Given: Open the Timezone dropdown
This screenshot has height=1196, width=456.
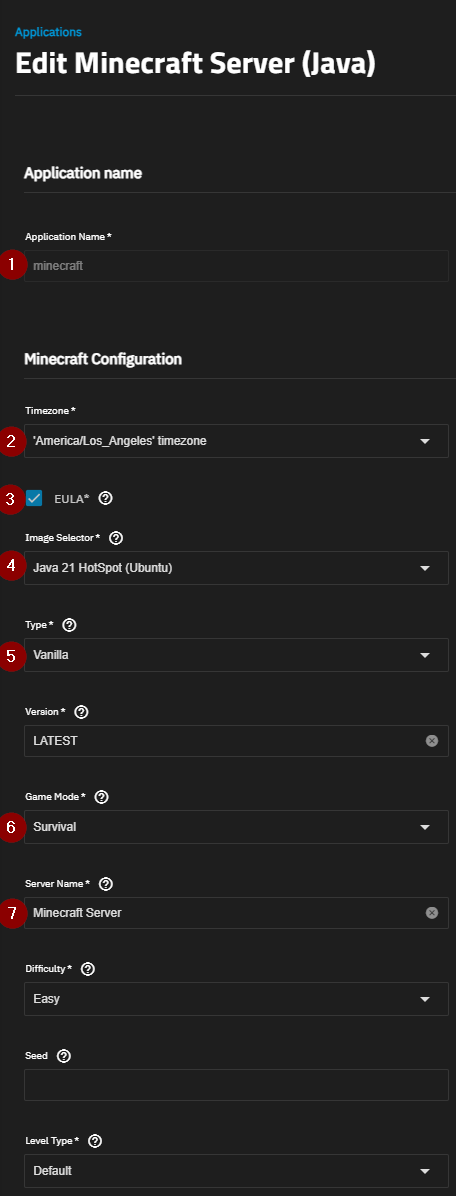Looking at the screenshot, I should click(236, 441).
